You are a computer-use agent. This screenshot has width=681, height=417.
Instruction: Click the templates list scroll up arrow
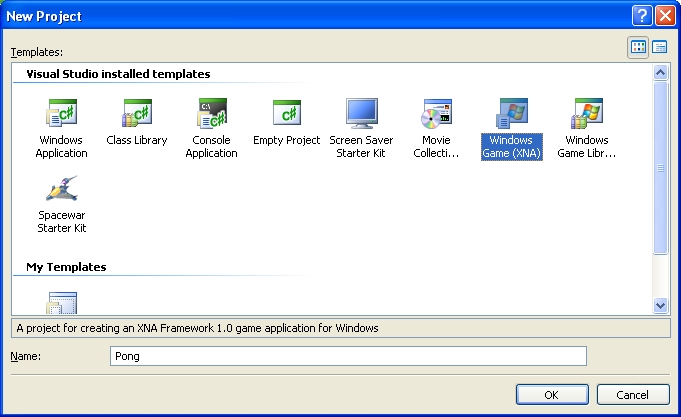[x=660, y=72]
